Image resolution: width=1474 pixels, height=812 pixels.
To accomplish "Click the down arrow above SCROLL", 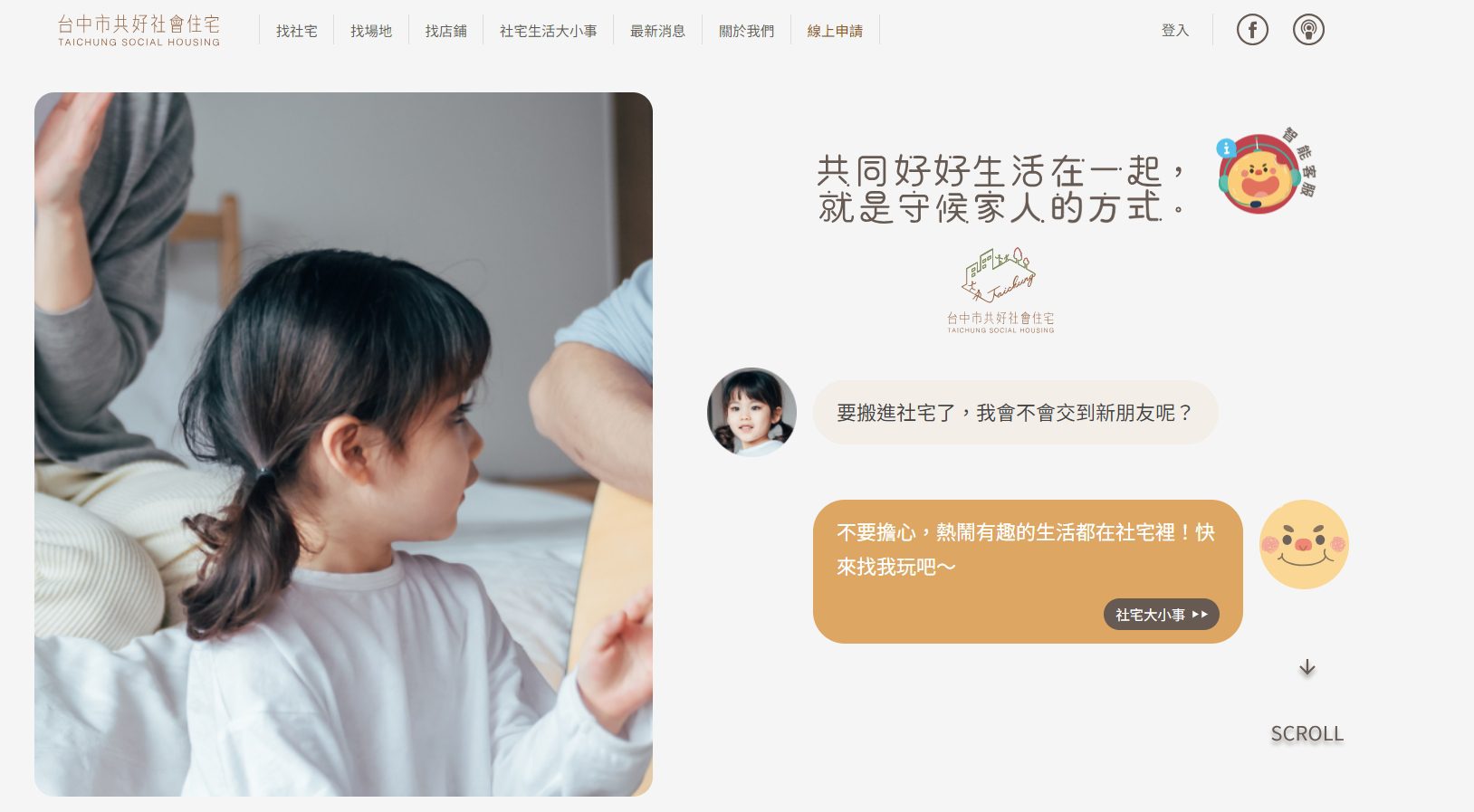I will 1306,668.
